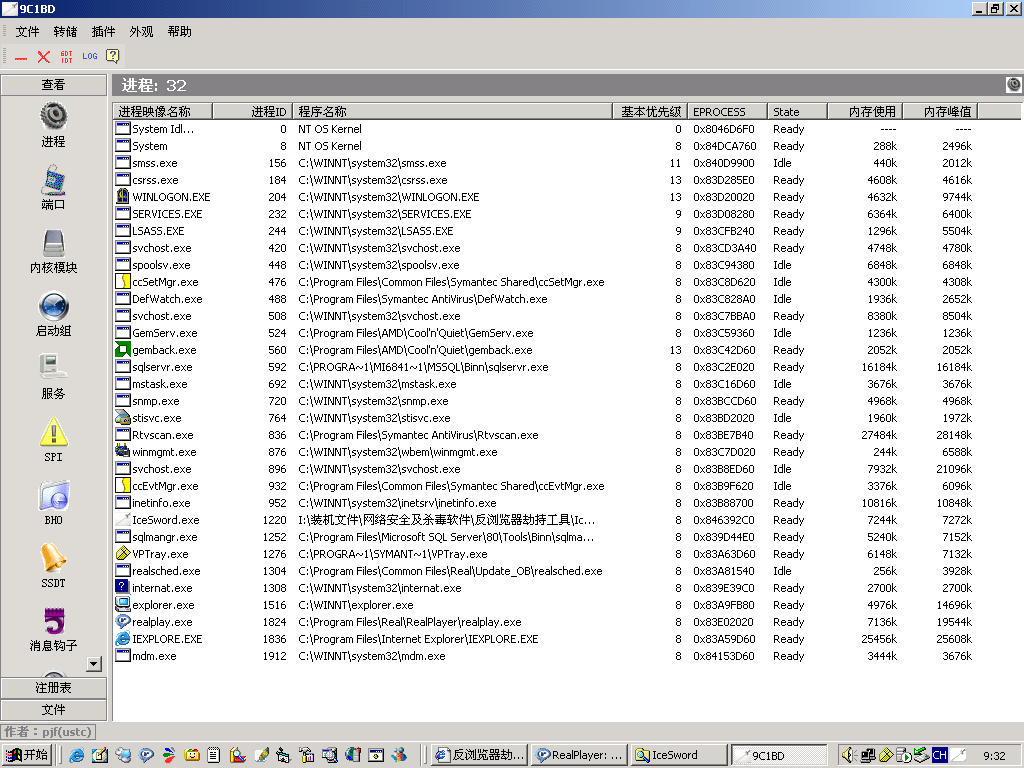This screenshot has height=768, width=1024.
Task: Click the GDT/IDT toolbar icon
Action: point(66,57)
